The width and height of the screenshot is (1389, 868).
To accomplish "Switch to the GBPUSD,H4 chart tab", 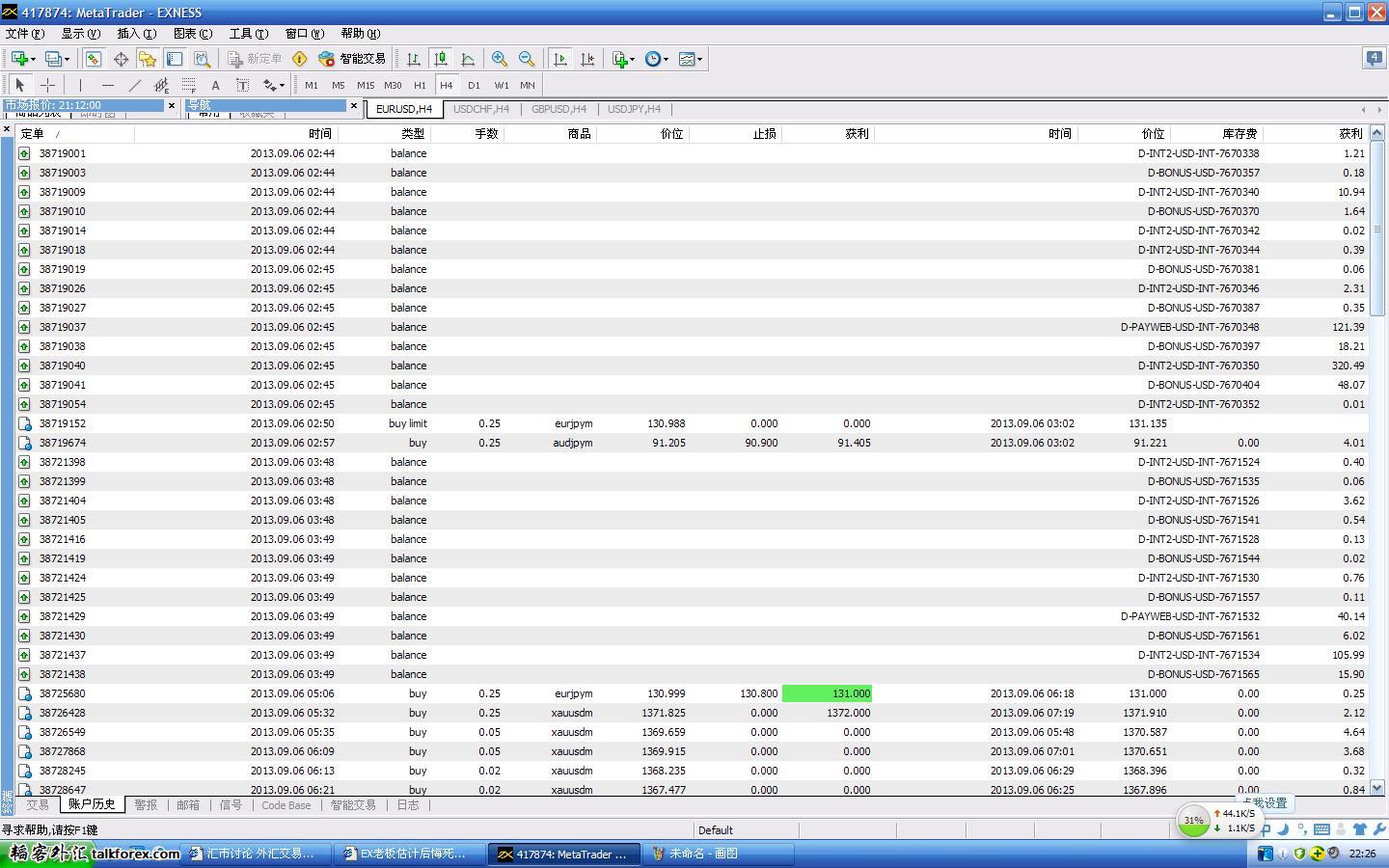I will pos(558,109).
